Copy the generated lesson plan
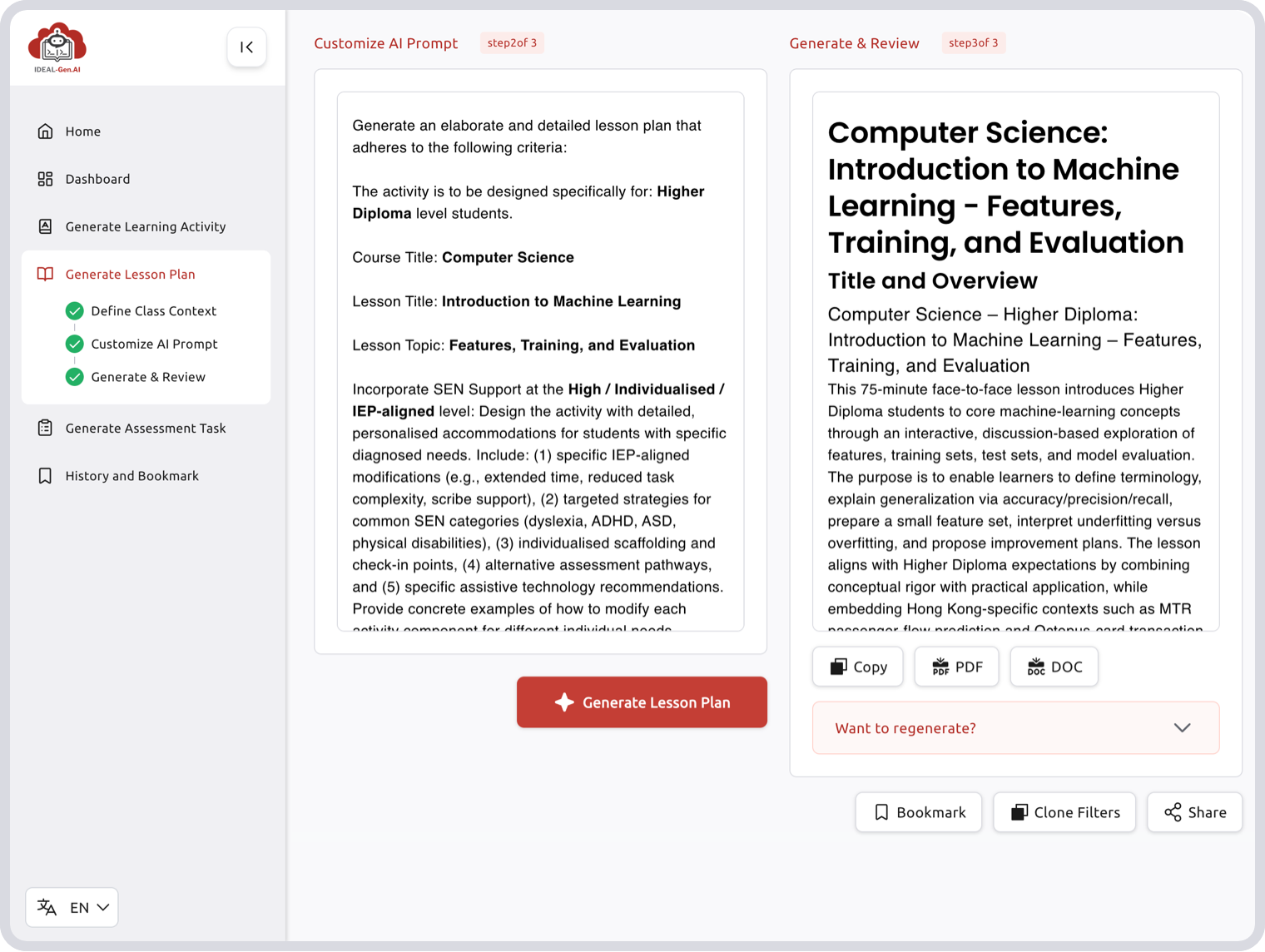This screenshot has height=952, width=1265. (x=858, y=667)
